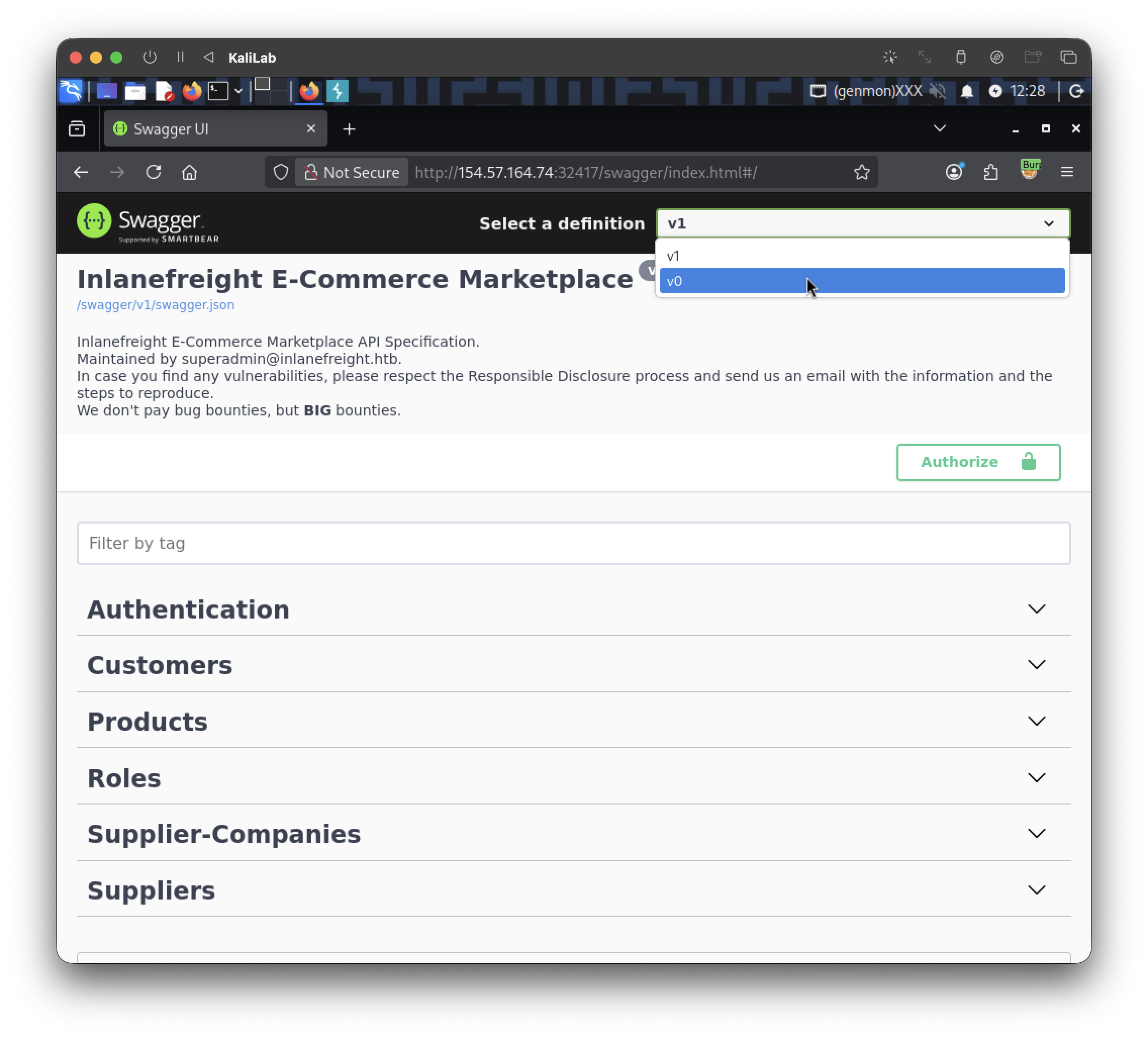This screenshot has width=1148, height=1038.
Task: Bookmark this page with the star icon
Action: coord(862,172)
